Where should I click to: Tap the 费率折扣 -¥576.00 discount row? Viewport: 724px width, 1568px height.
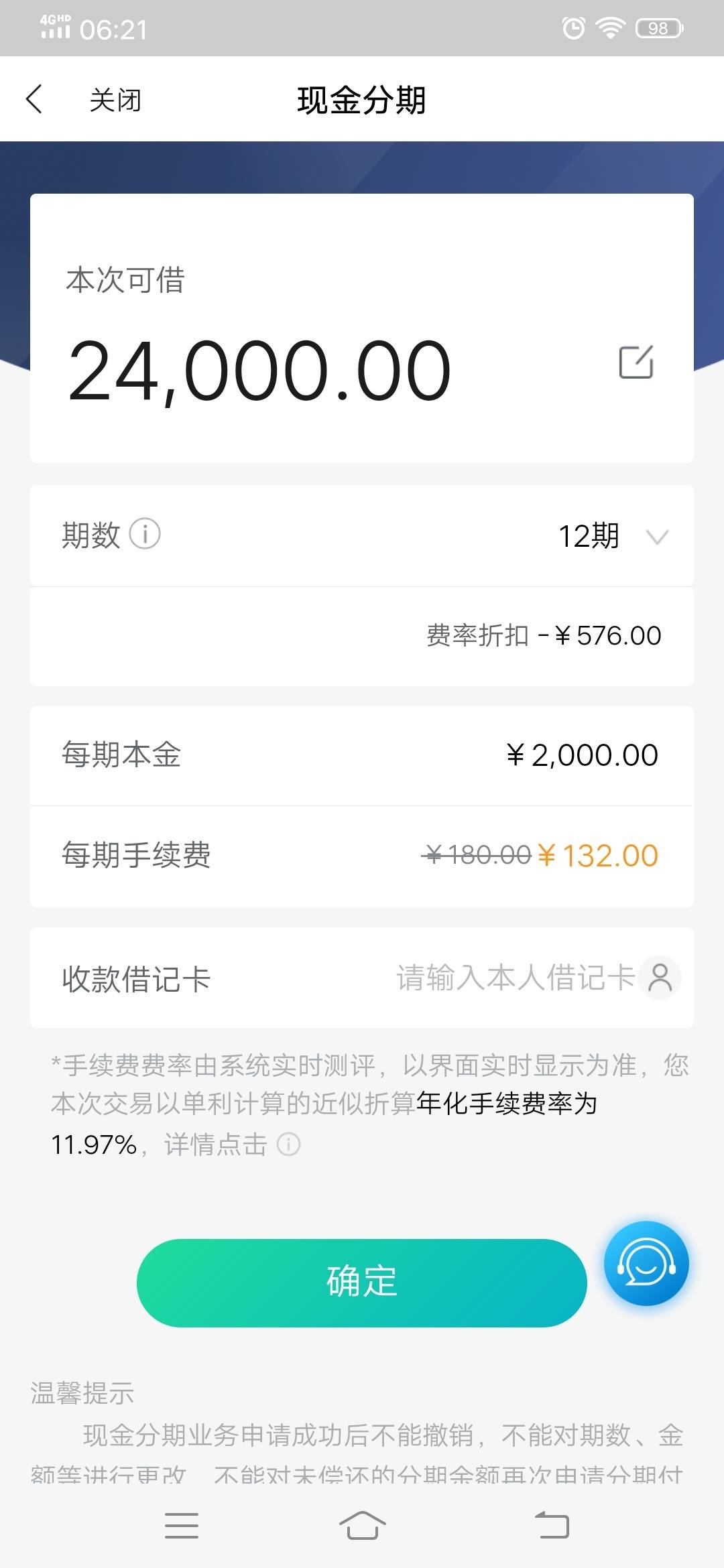point(362,636)
